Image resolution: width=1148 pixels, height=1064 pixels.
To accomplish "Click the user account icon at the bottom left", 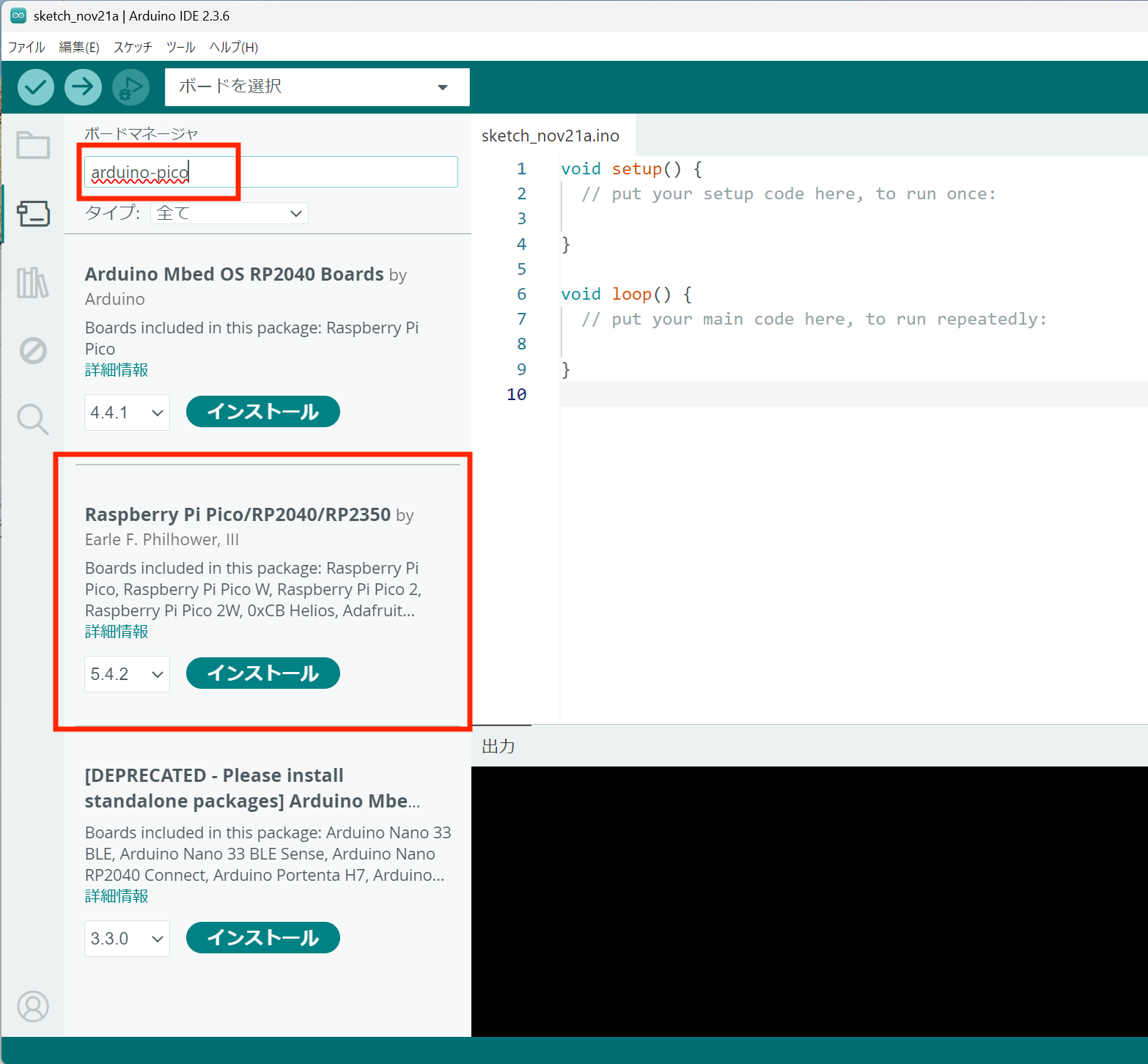I will [x=33, y=1006].
